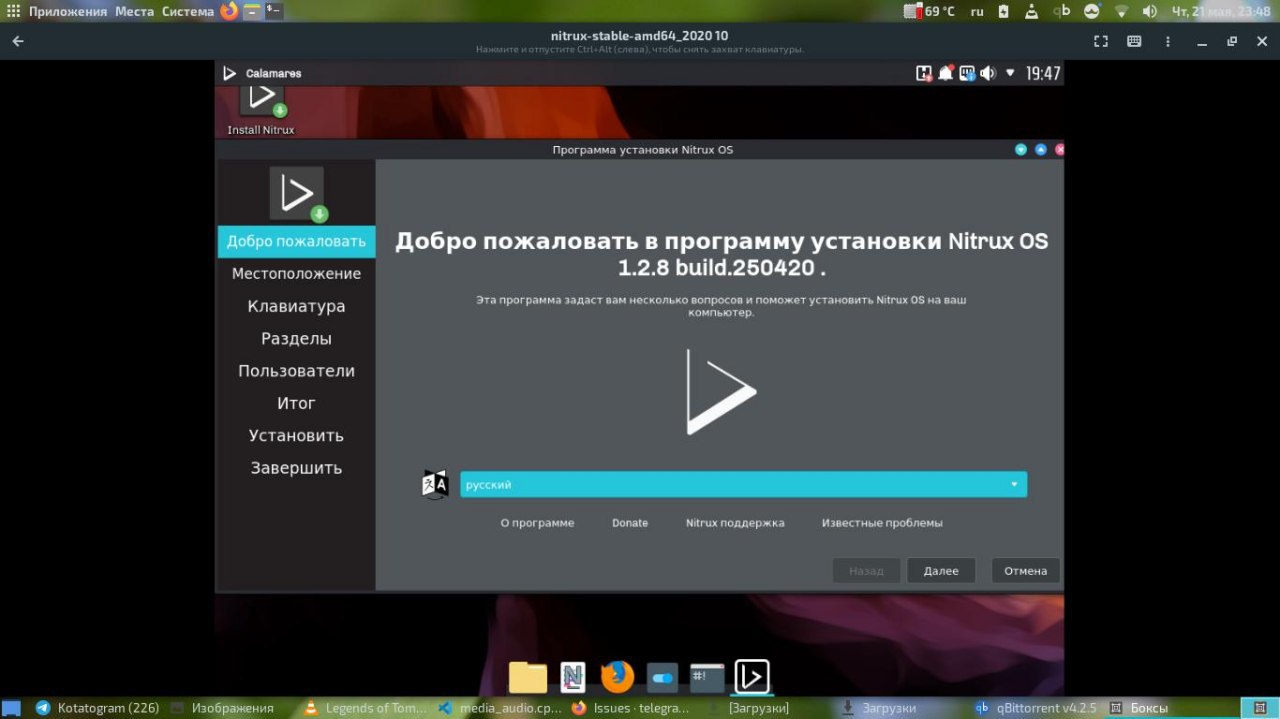
Task: Open the folder icon in guest dock
Action: tap(528, 677)
